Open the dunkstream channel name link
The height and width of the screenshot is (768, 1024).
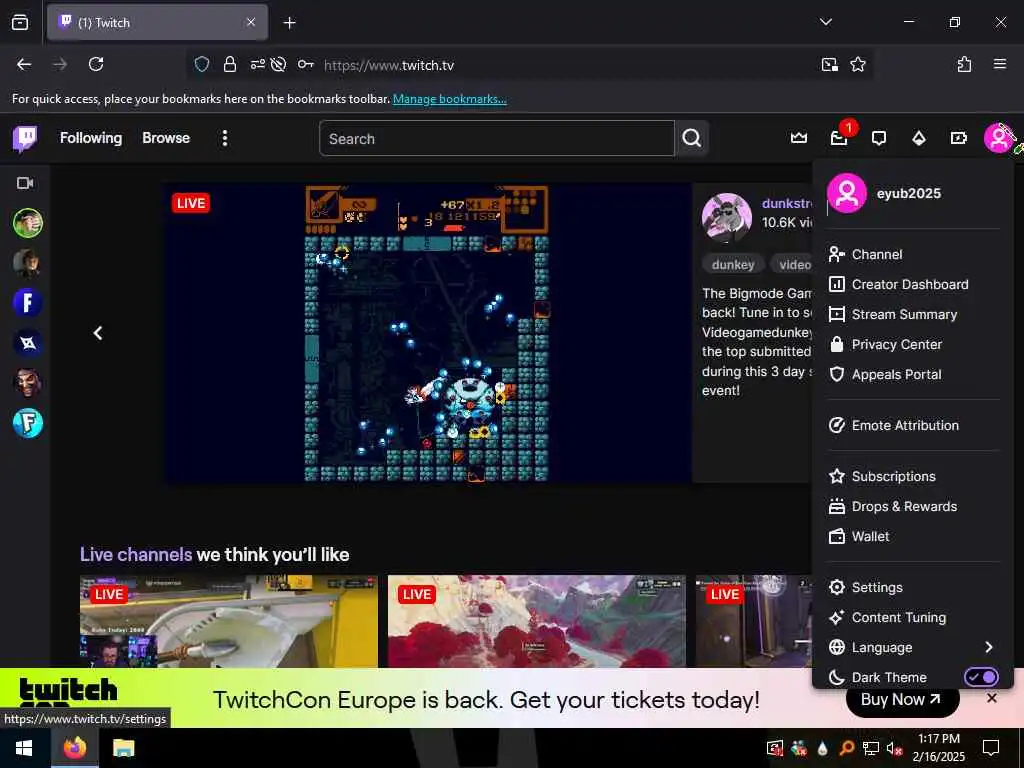[x=787, y=203]
